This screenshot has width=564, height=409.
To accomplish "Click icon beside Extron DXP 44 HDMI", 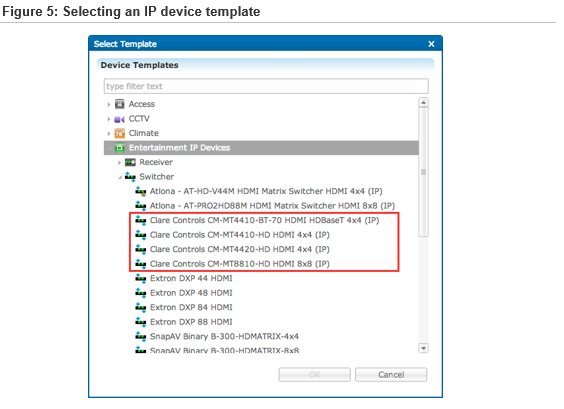I will (x=141, y=278).
